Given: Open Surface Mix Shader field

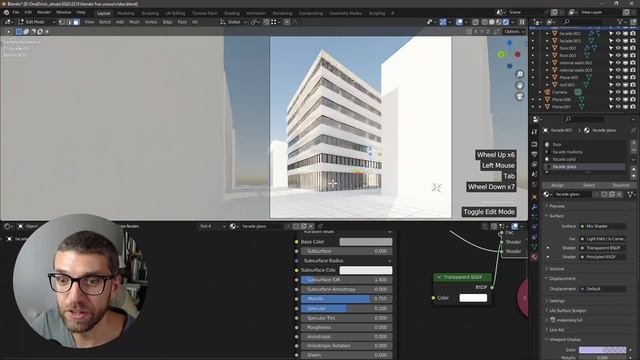Looking at the screenshot, I should click(603, 226).
